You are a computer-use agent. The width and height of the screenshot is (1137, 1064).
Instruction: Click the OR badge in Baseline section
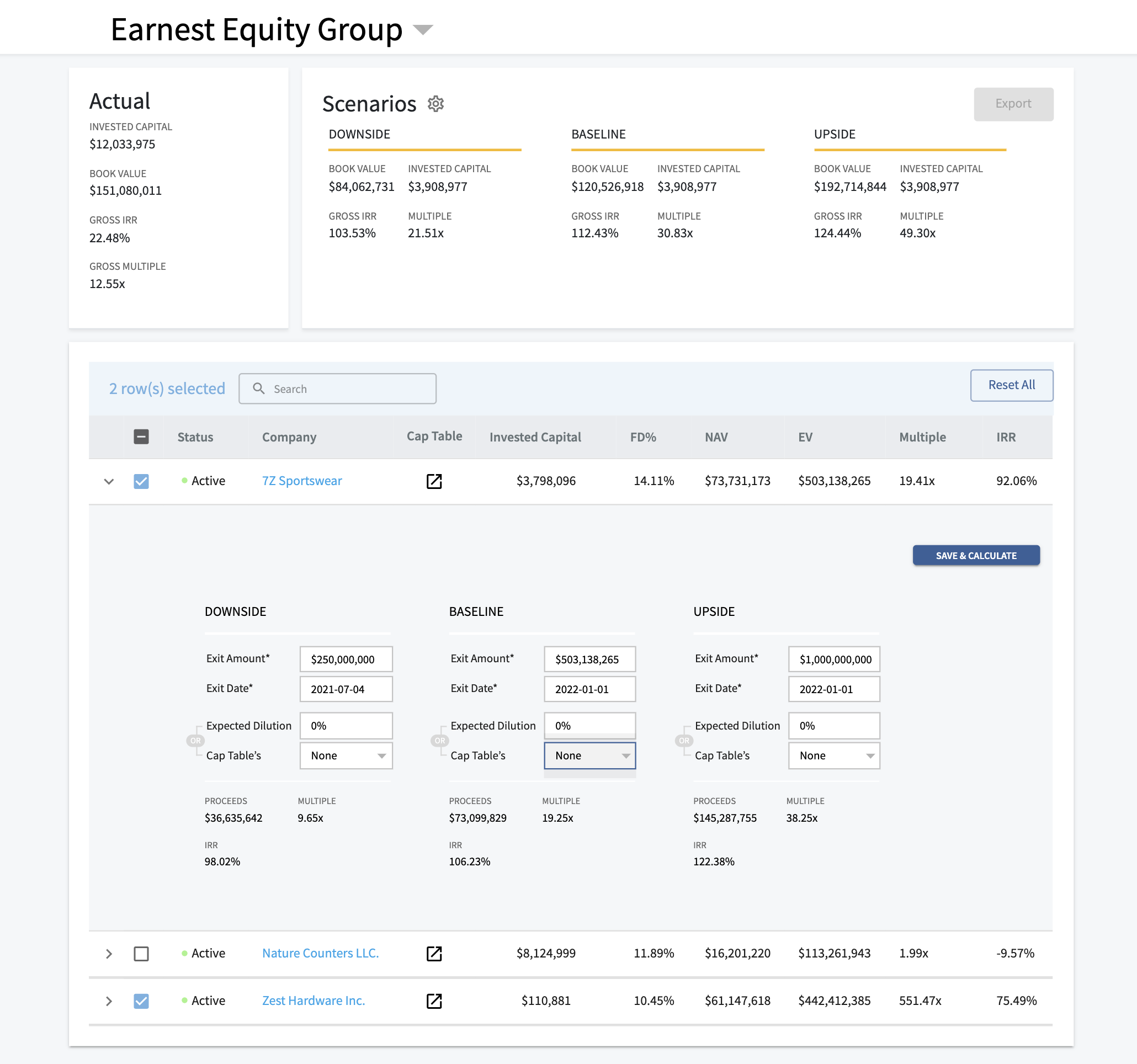tap(439, 741)
